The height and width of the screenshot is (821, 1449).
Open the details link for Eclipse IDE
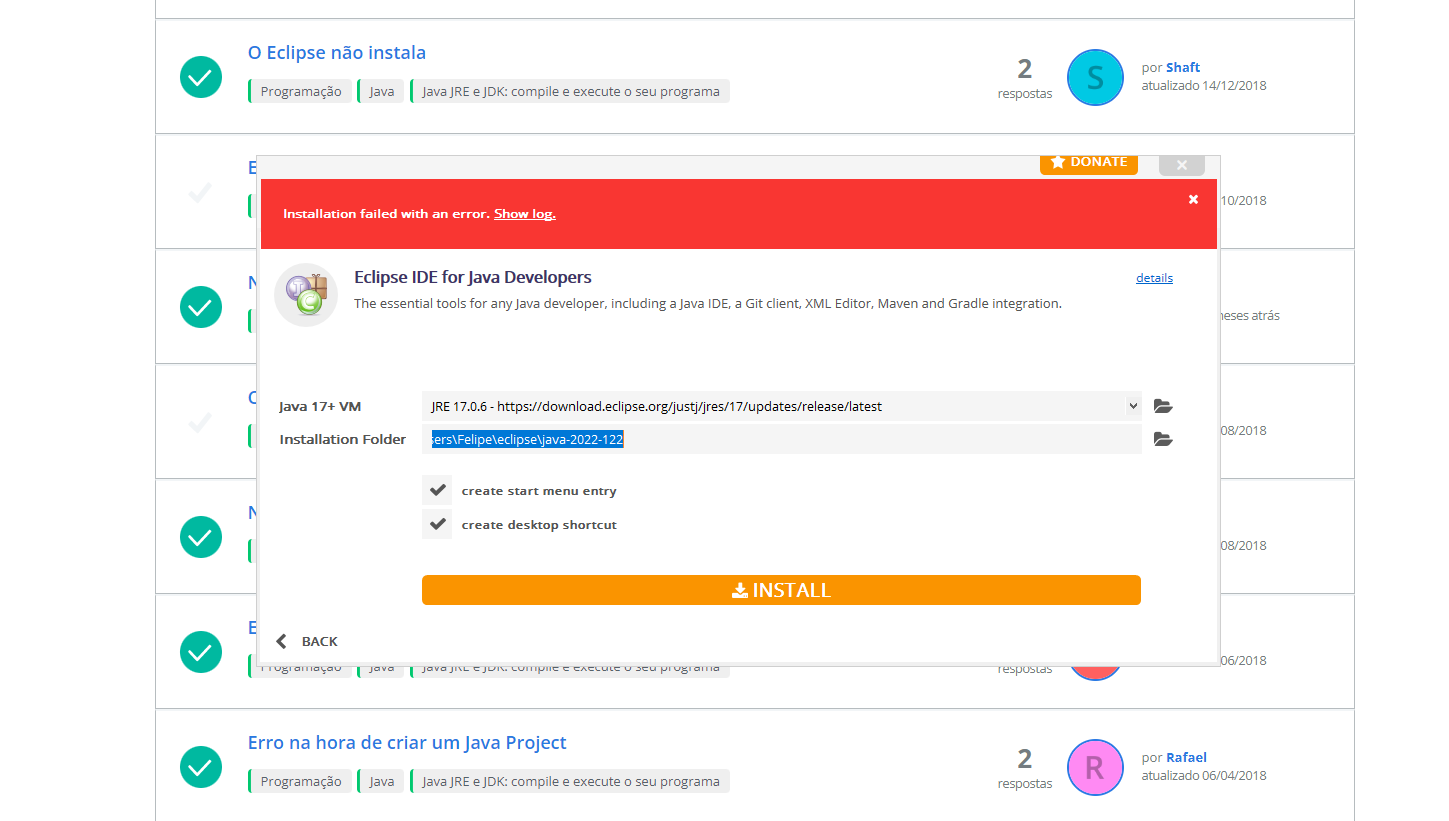coord(1154,278)
